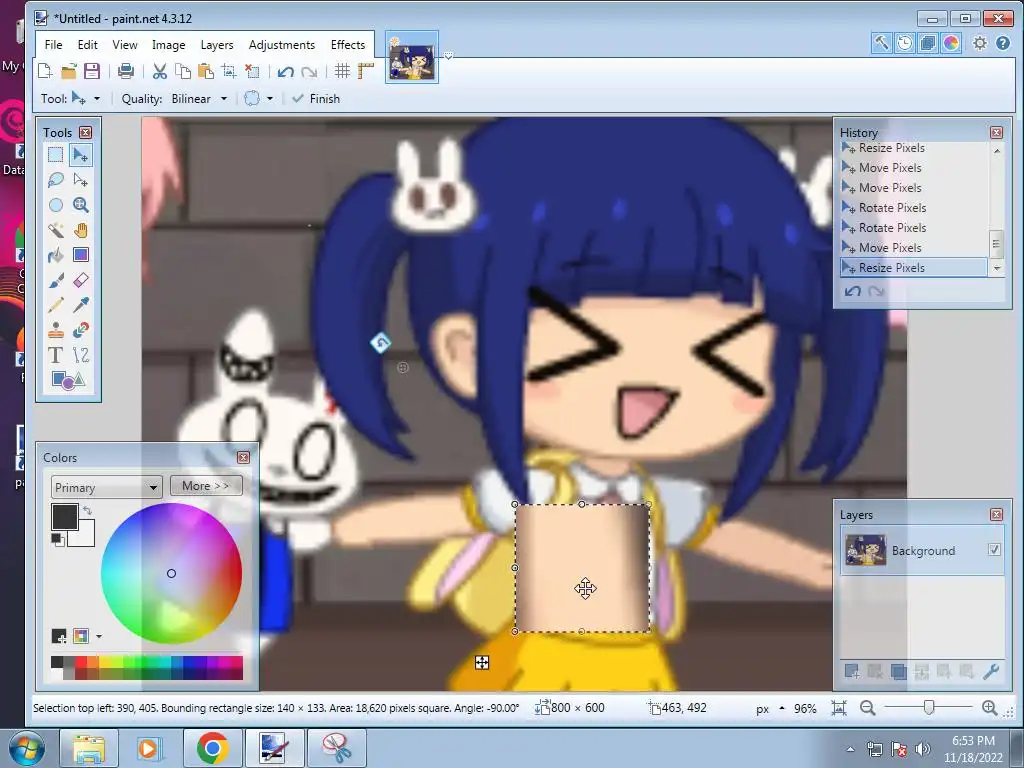Open the View menu

(125, 44)
